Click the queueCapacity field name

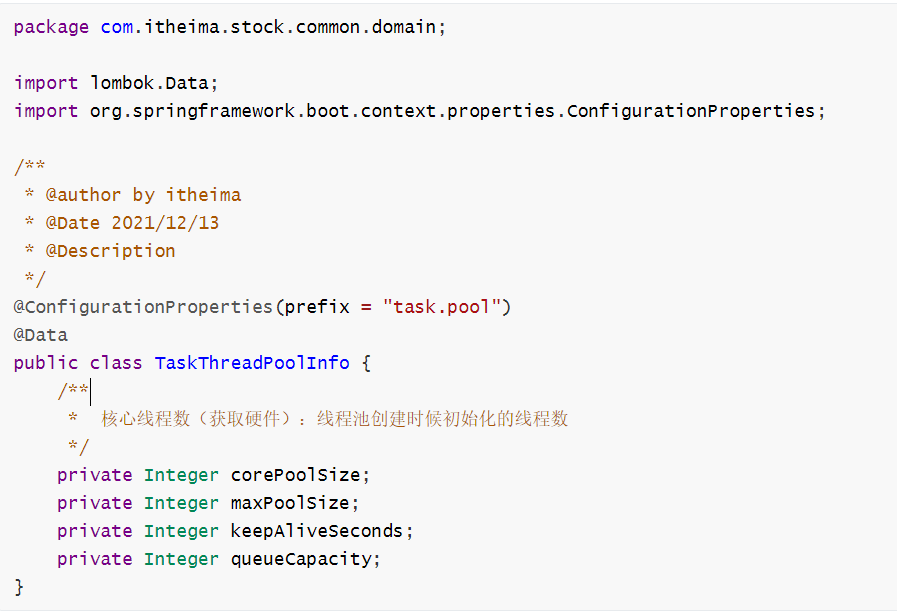[301, 559]
